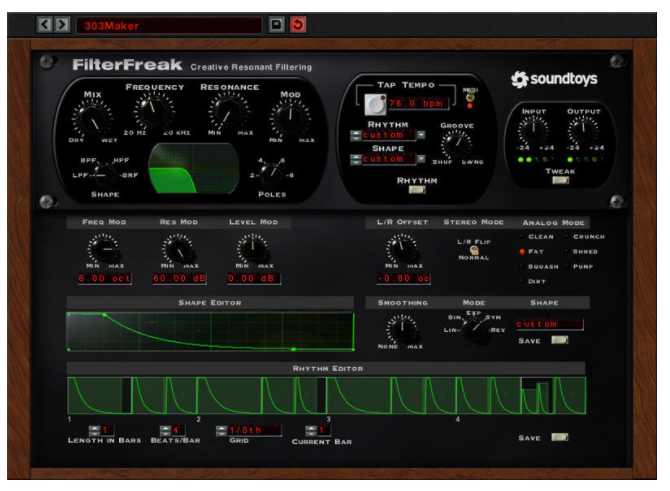Toggle the L/R Flip stereo mode switch
The width and height of the screenshot is (670, 491).
473,250
